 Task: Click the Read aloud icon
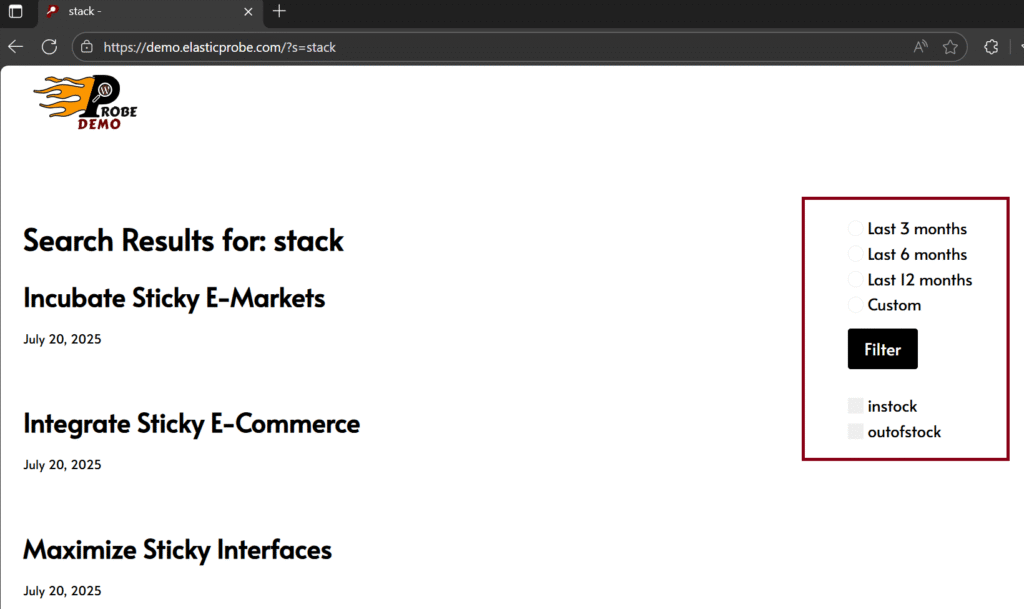921,47
